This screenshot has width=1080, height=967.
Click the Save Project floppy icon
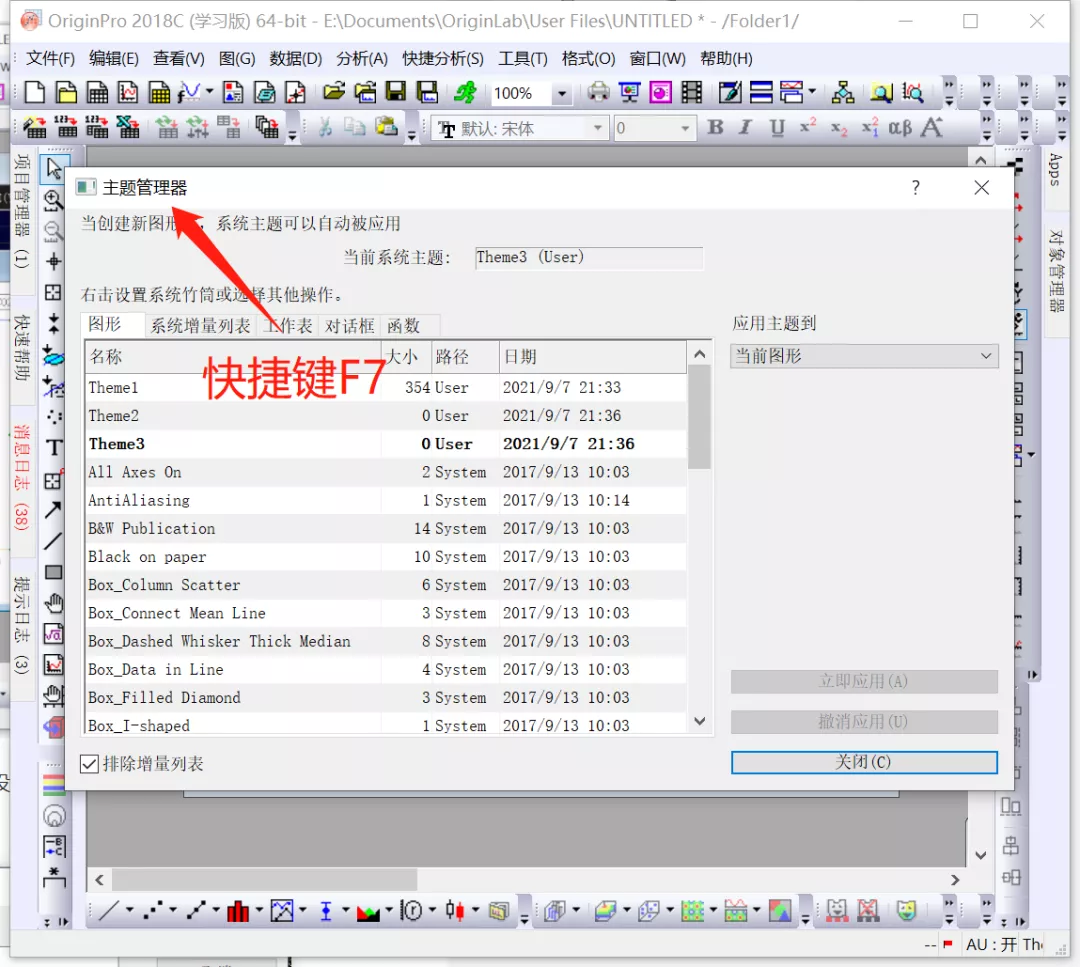396,92
